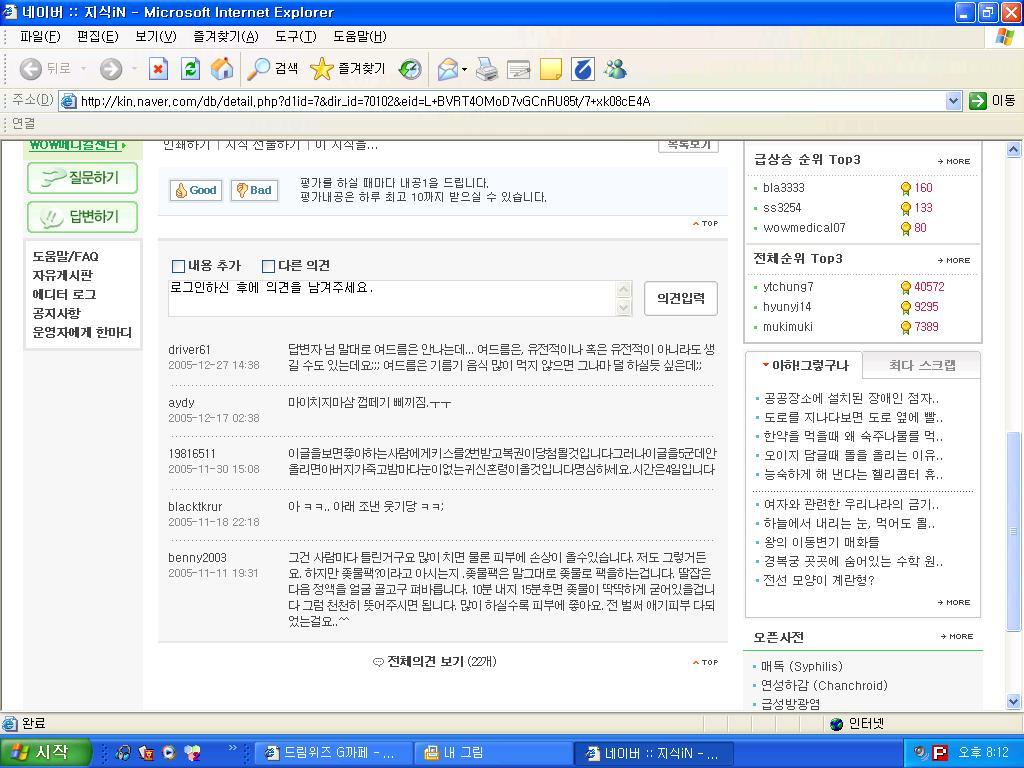Rate the answer with Good button
Viewport: 1024px width, 768px height.
tap(195, 190)
